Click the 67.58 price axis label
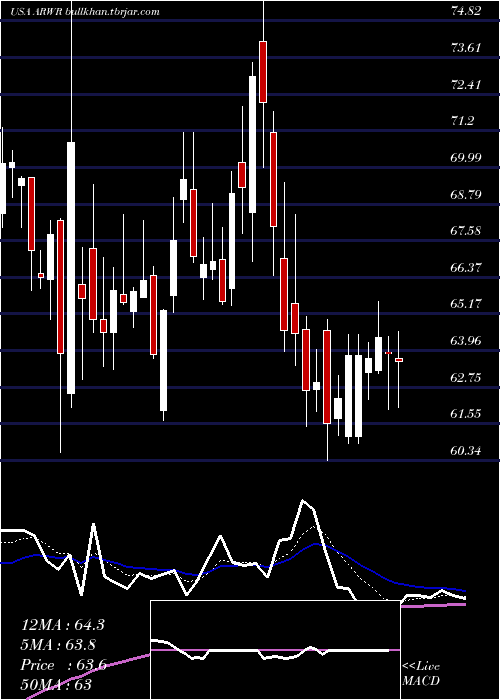This screenshot has height=700, width=500. (x=466, y=231)
